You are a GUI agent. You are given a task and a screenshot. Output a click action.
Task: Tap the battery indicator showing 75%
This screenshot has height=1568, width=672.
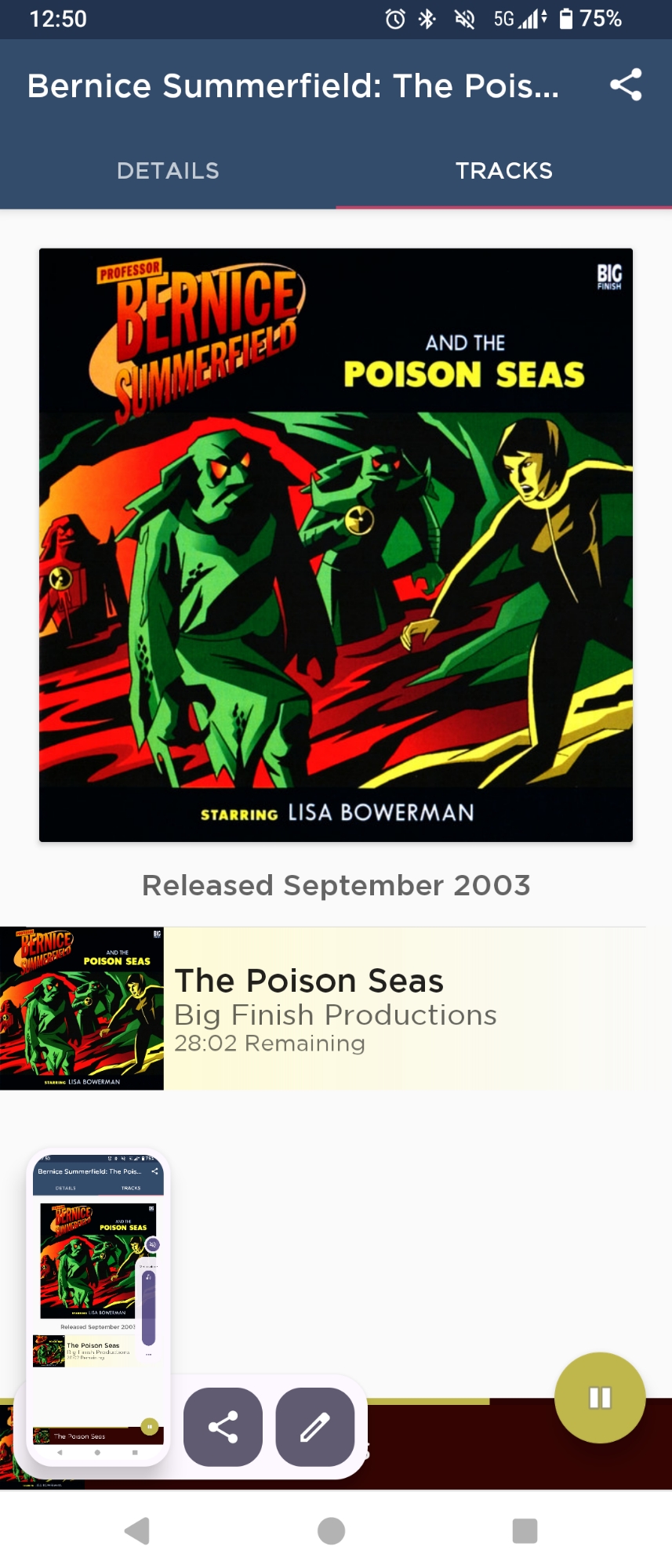(x=590, y=19)
